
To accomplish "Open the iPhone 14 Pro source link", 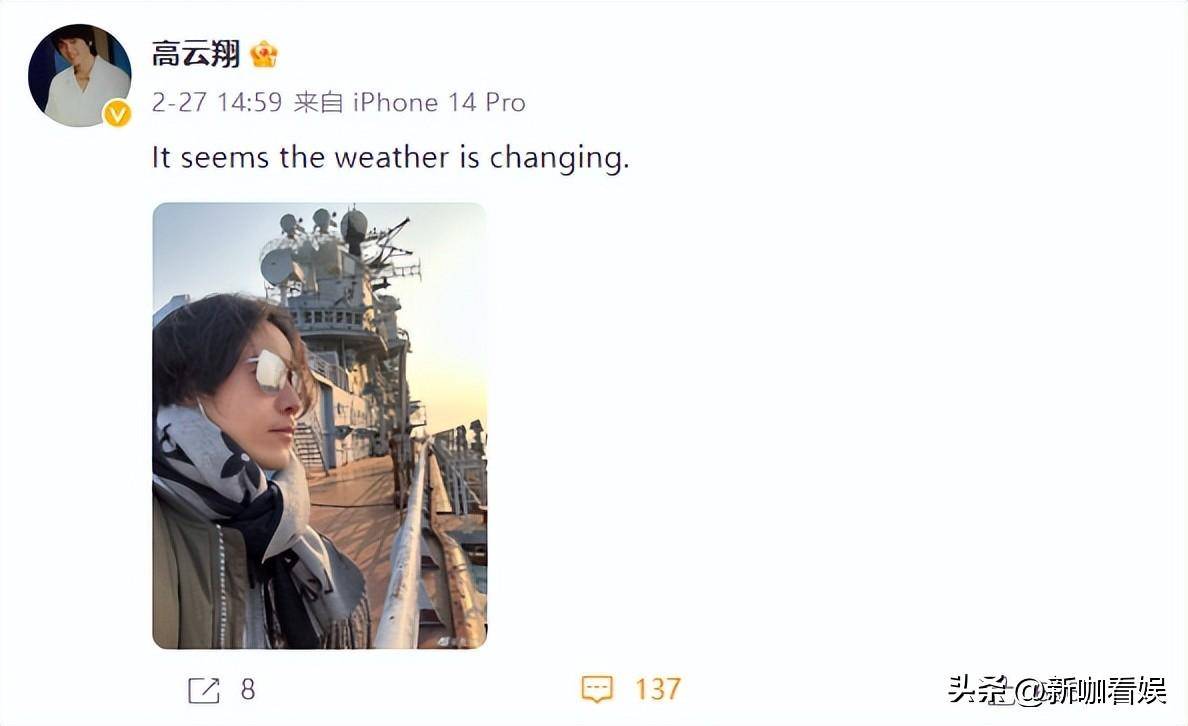I will (439, 102).
